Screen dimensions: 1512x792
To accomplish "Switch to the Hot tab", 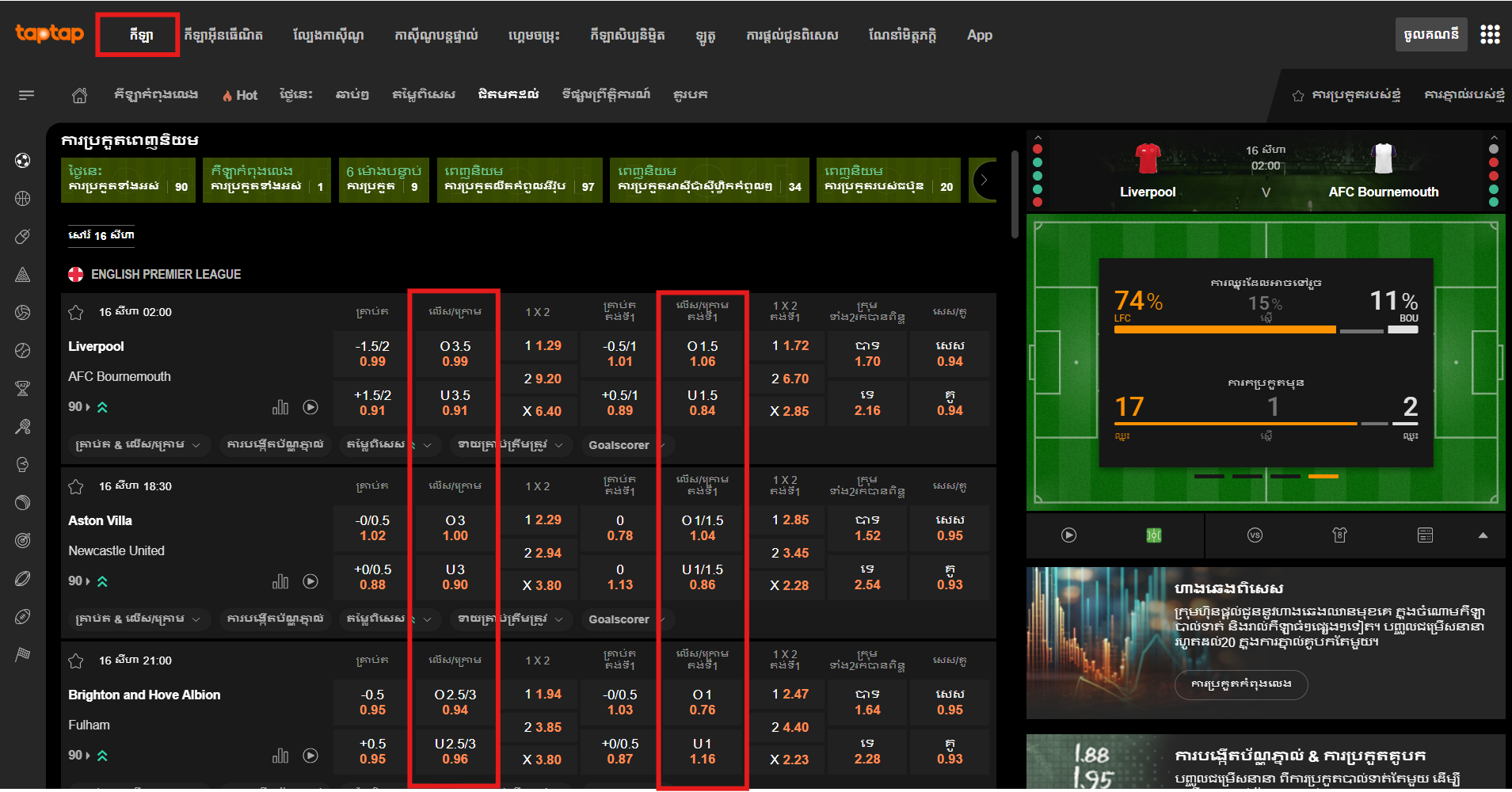I will 240,95.
